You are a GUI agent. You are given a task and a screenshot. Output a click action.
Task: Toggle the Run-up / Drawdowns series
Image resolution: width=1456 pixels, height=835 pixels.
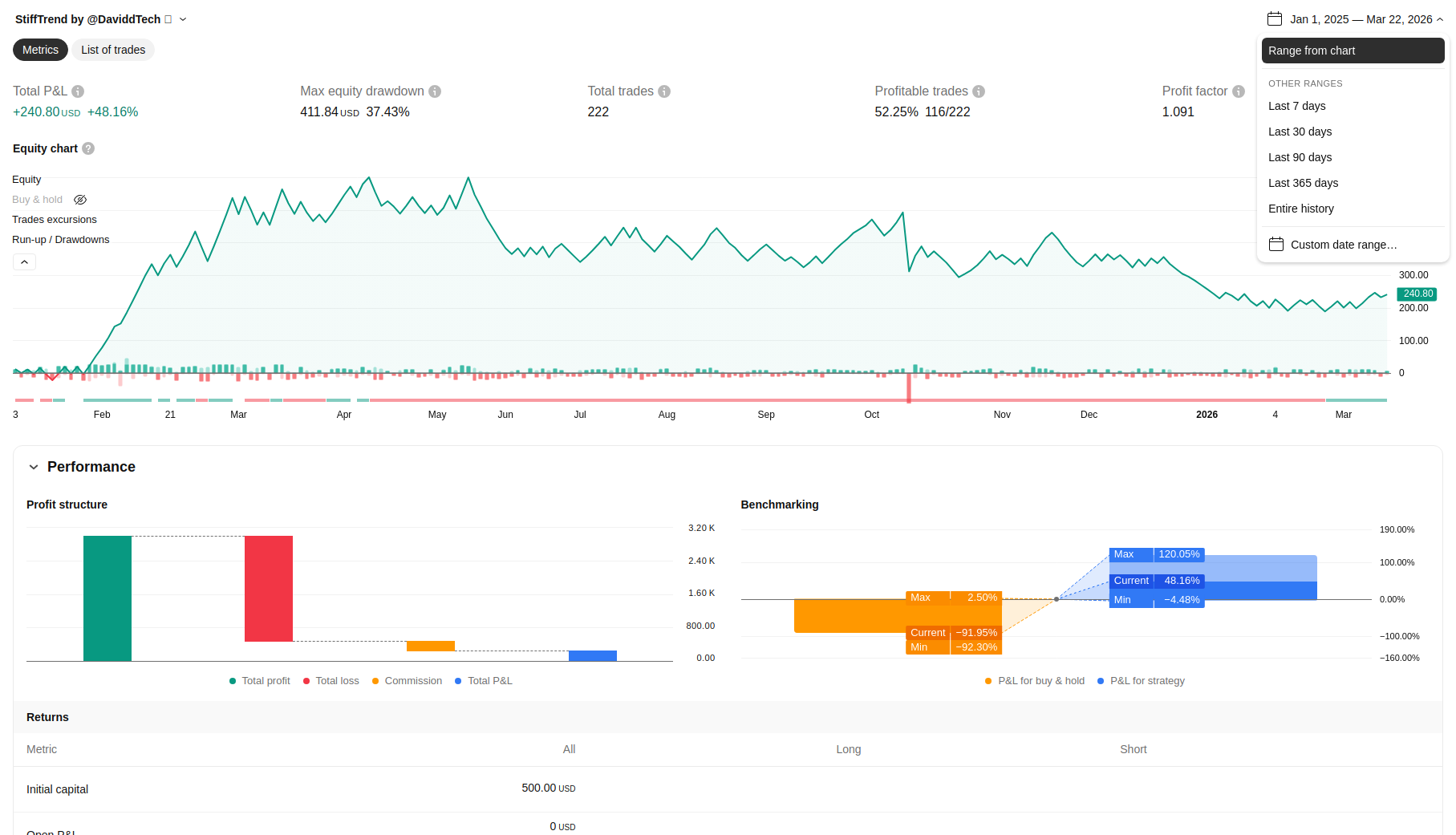61,240
